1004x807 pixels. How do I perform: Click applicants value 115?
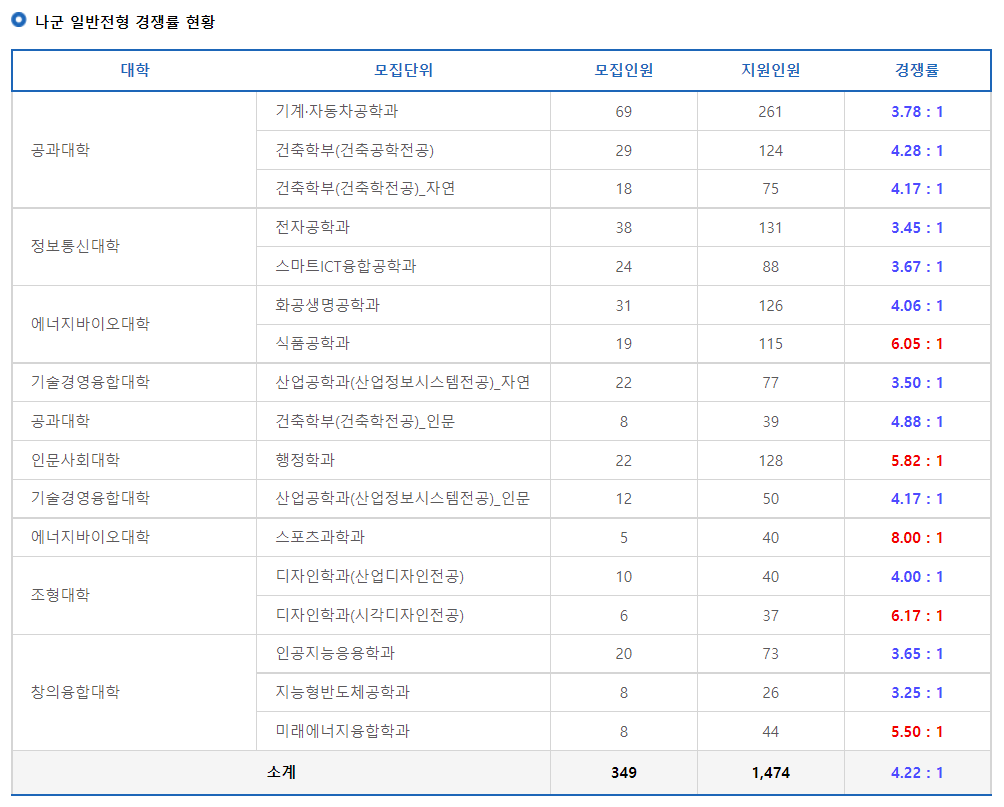(770, 344)
